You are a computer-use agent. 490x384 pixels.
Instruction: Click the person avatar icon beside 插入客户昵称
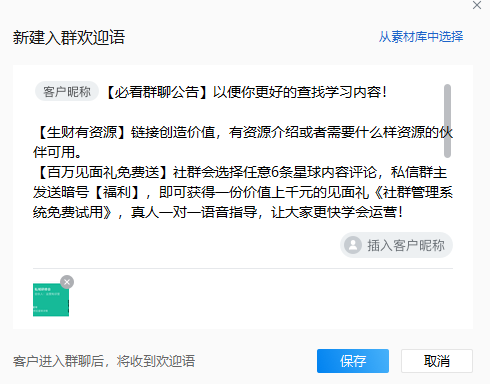353,245
